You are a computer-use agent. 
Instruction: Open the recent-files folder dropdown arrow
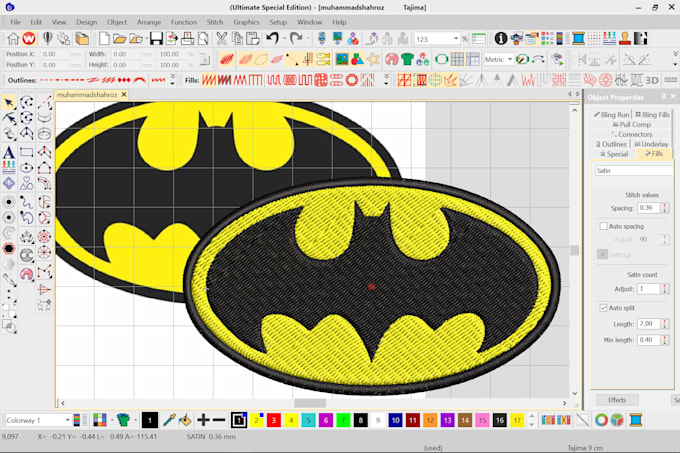pyautogui.click(x=146, y=39)
